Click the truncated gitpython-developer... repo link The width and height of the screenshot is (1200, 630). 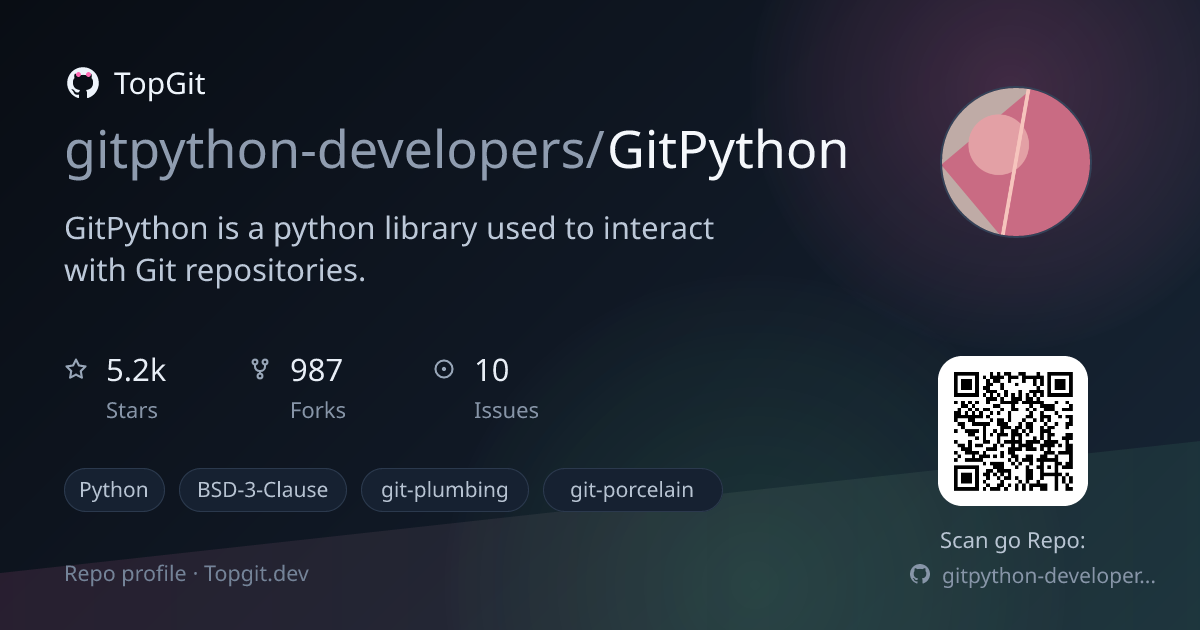(x=1049, y=576)
